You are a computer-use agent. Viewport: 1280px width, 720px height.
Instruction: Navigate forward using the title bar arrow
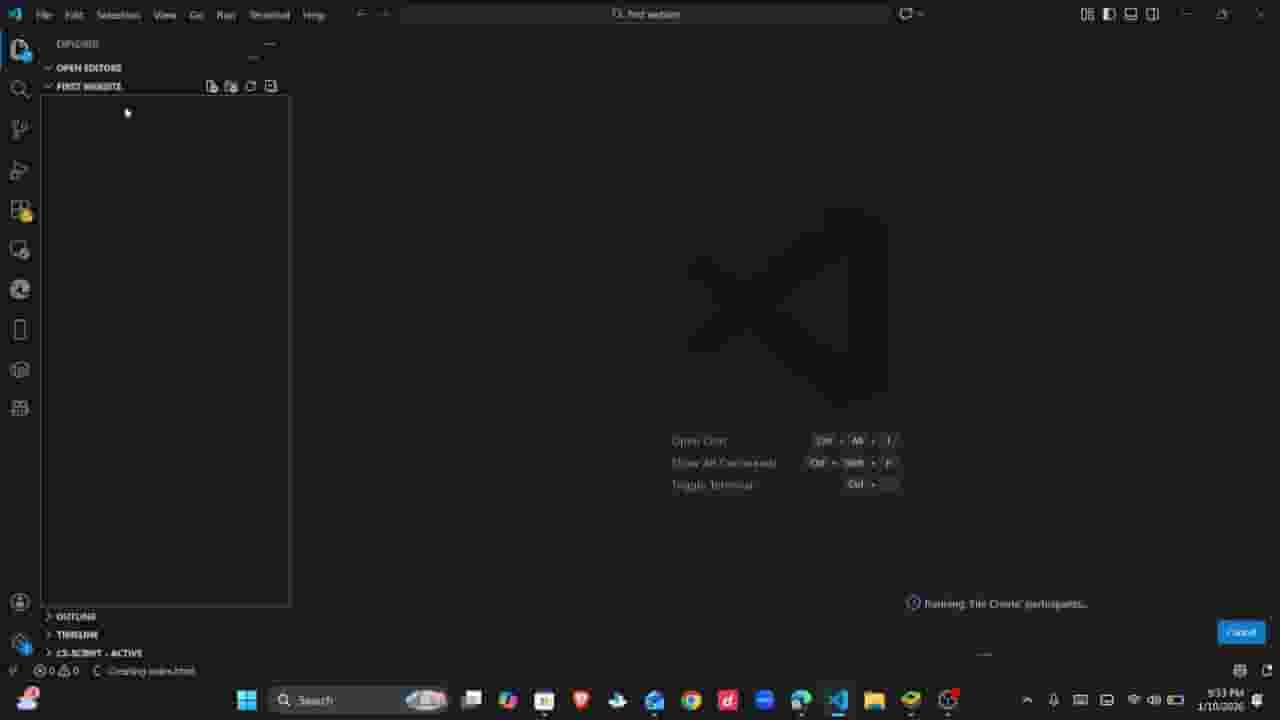[384, 14]
